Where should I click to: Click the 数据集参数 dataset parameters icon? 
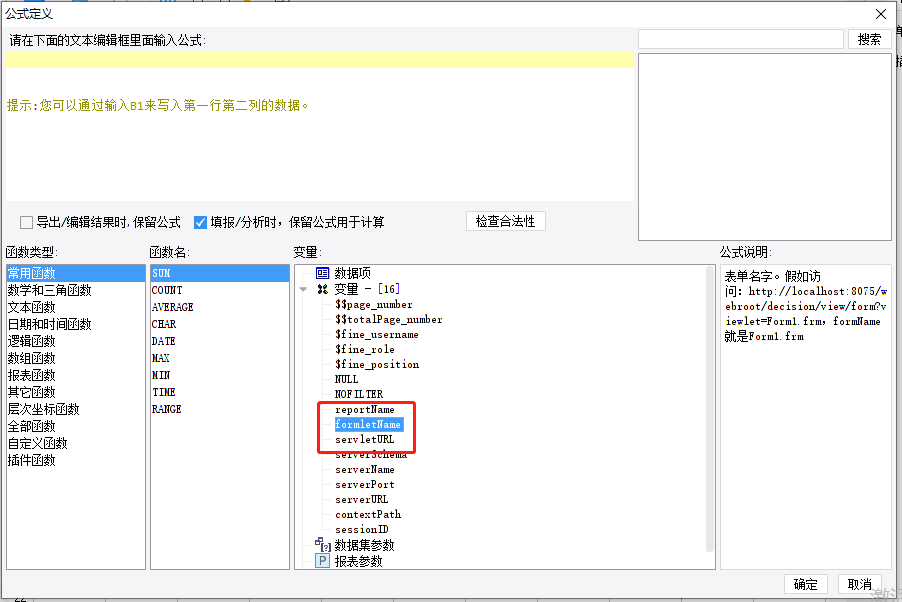point(323,544)
